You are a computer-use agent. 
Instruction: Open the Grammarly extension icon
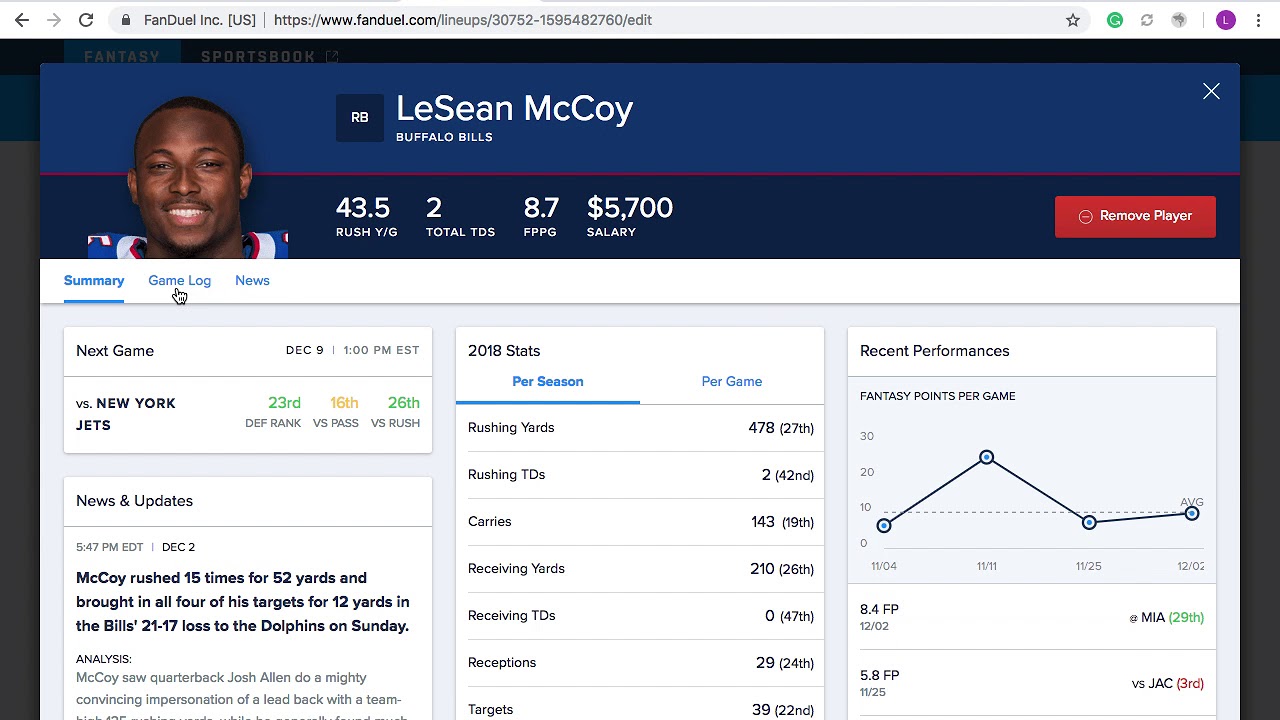(x=1115, y=20)
